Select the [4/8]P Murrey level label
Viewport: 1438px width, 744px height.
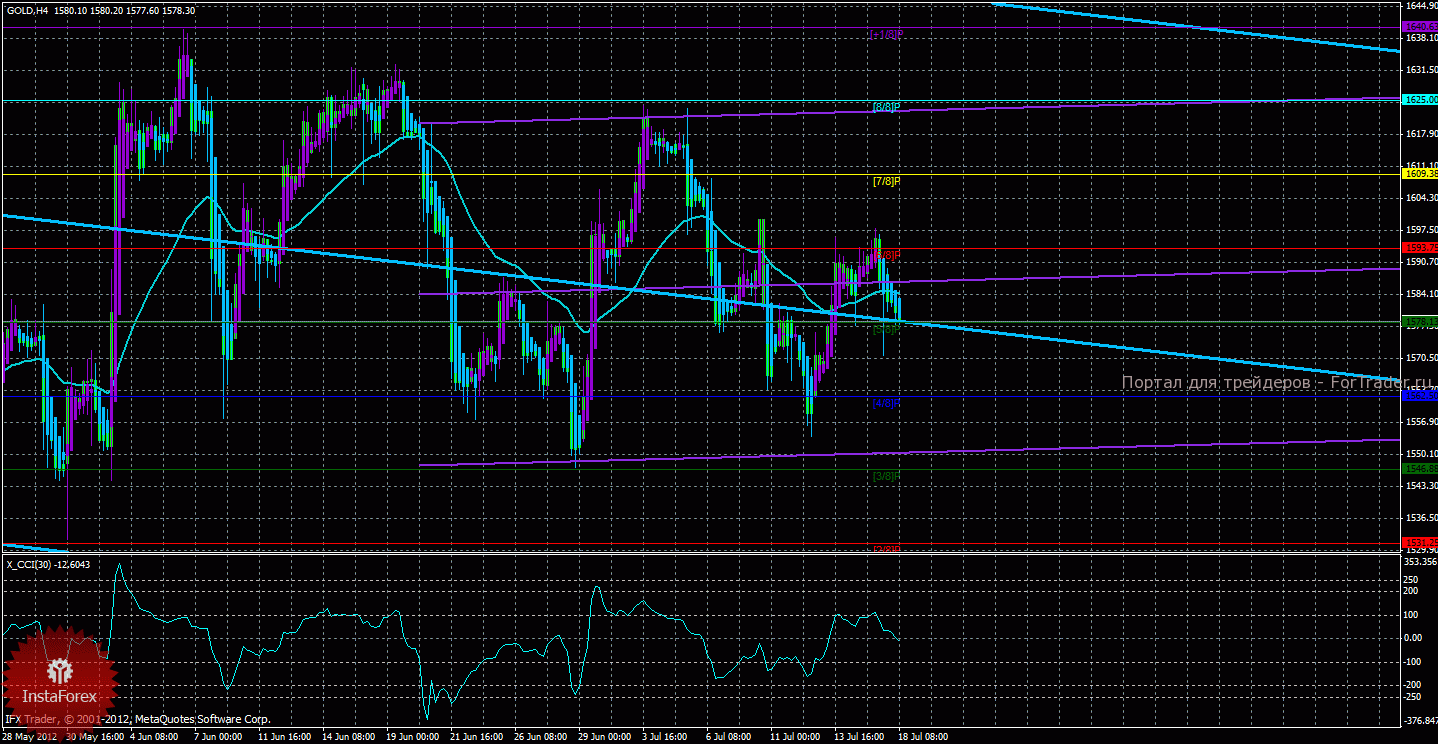(x=886, y=404)
